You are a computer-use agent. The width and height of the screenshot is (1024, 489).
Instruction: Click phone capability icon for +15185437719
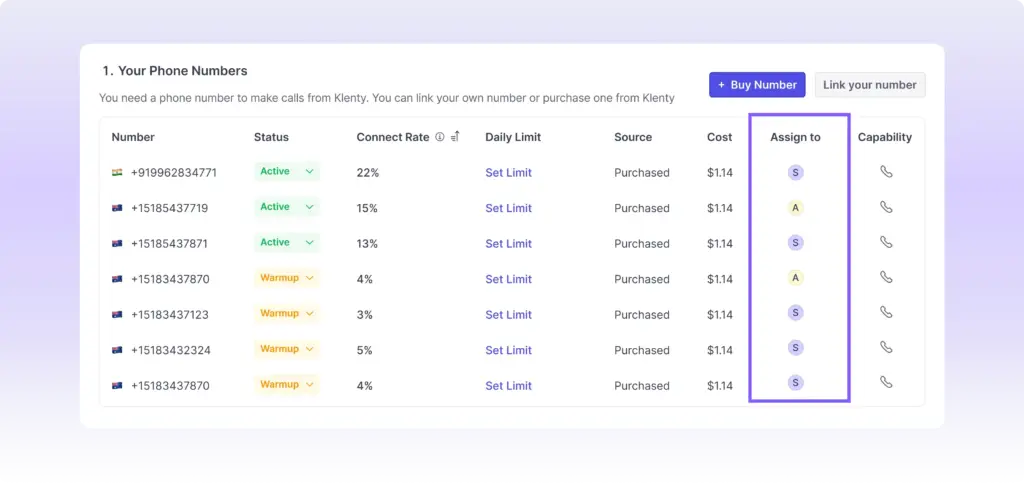[x=886, y=207]
